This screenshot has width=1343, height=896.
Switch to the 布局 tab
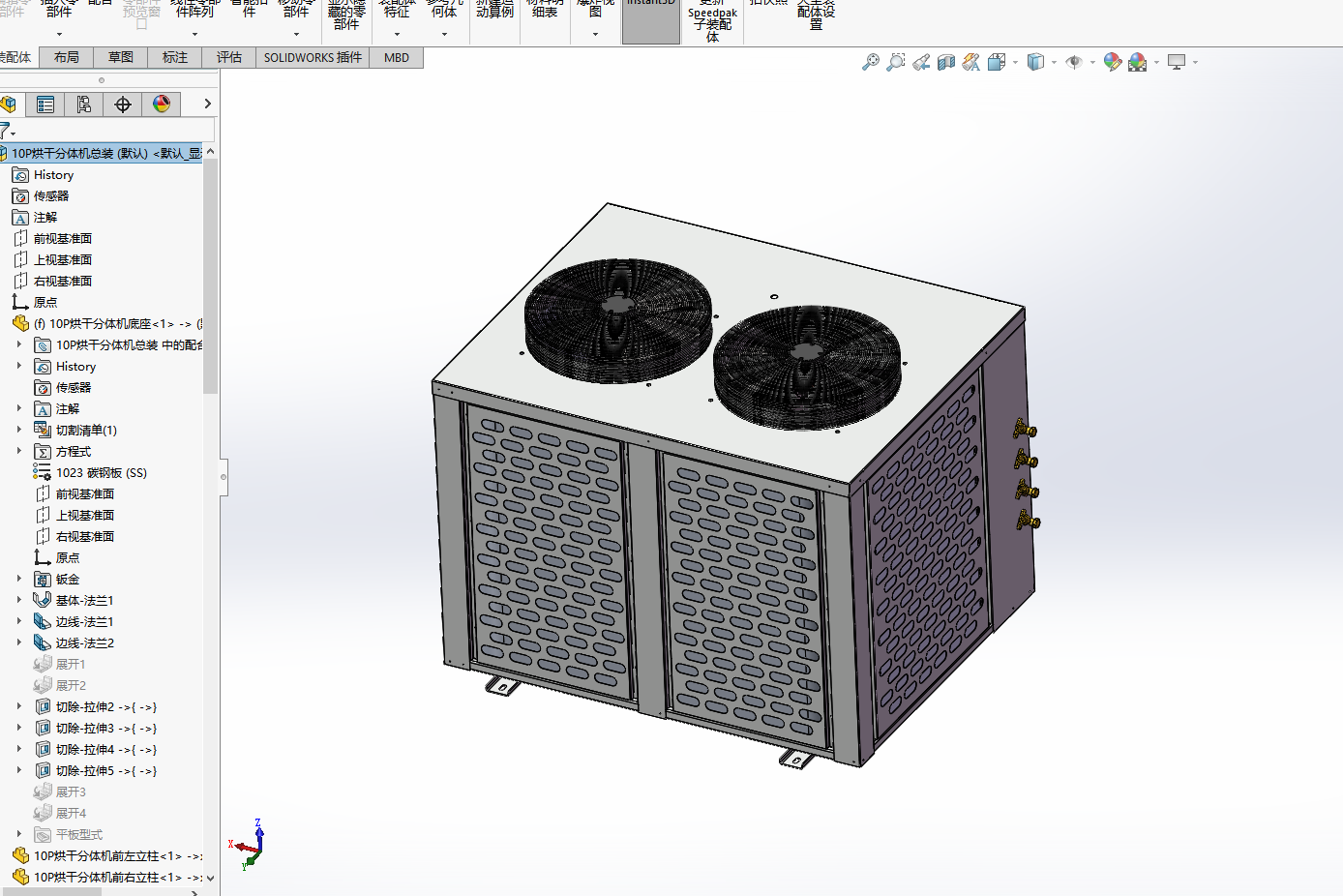click(x=67, y=57)
